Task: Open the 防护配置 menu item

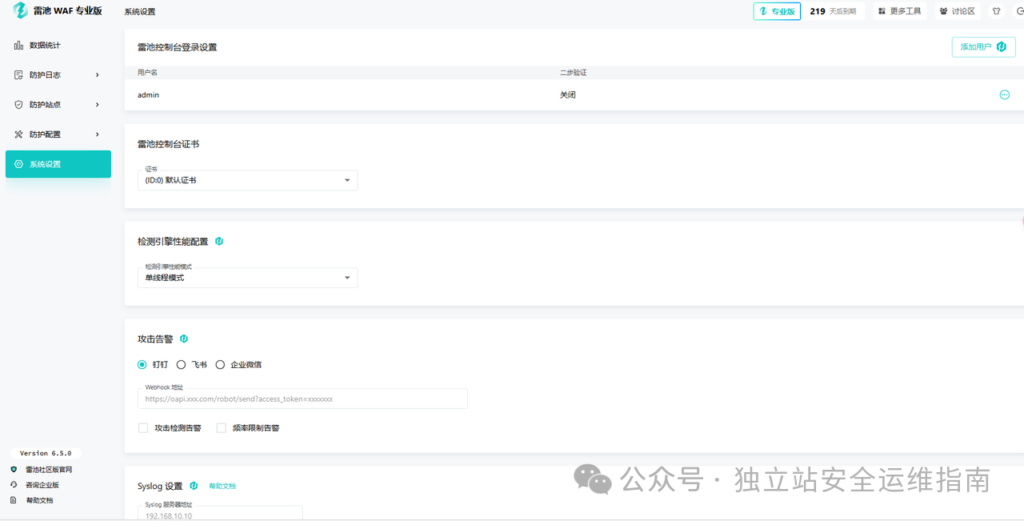Action: (x=58, y=134)
